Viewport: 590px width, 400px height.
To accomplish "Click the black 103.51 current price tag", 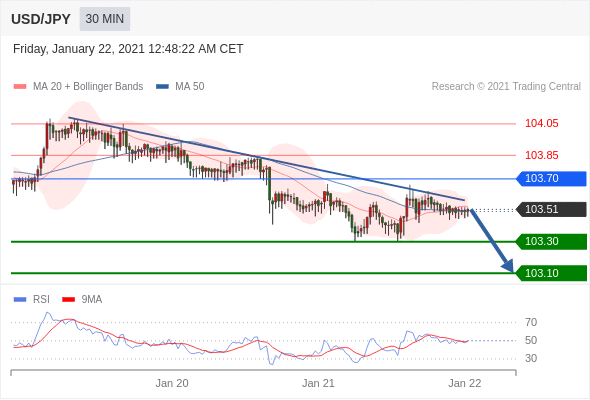I will pyautogui.click(x=551, y=210).
